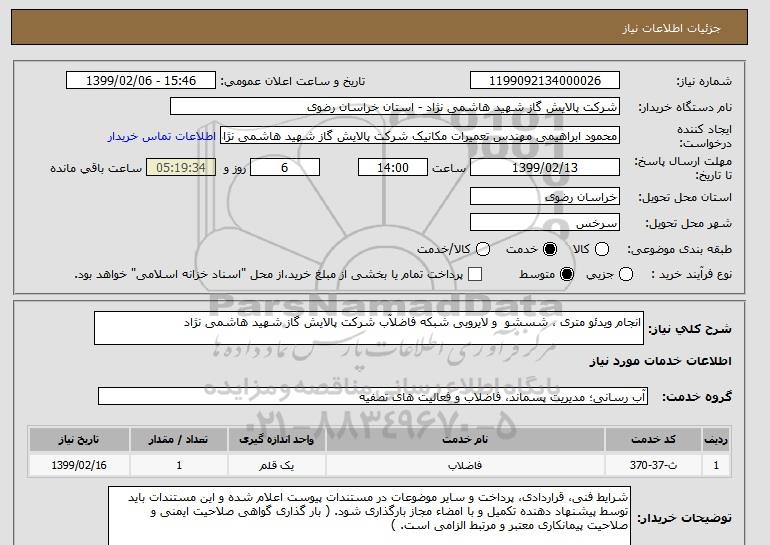Click row number cell 1 in ردیف column
Image resolution: width=770 pixels, height=545 pixels.
[x=716, y=465]
